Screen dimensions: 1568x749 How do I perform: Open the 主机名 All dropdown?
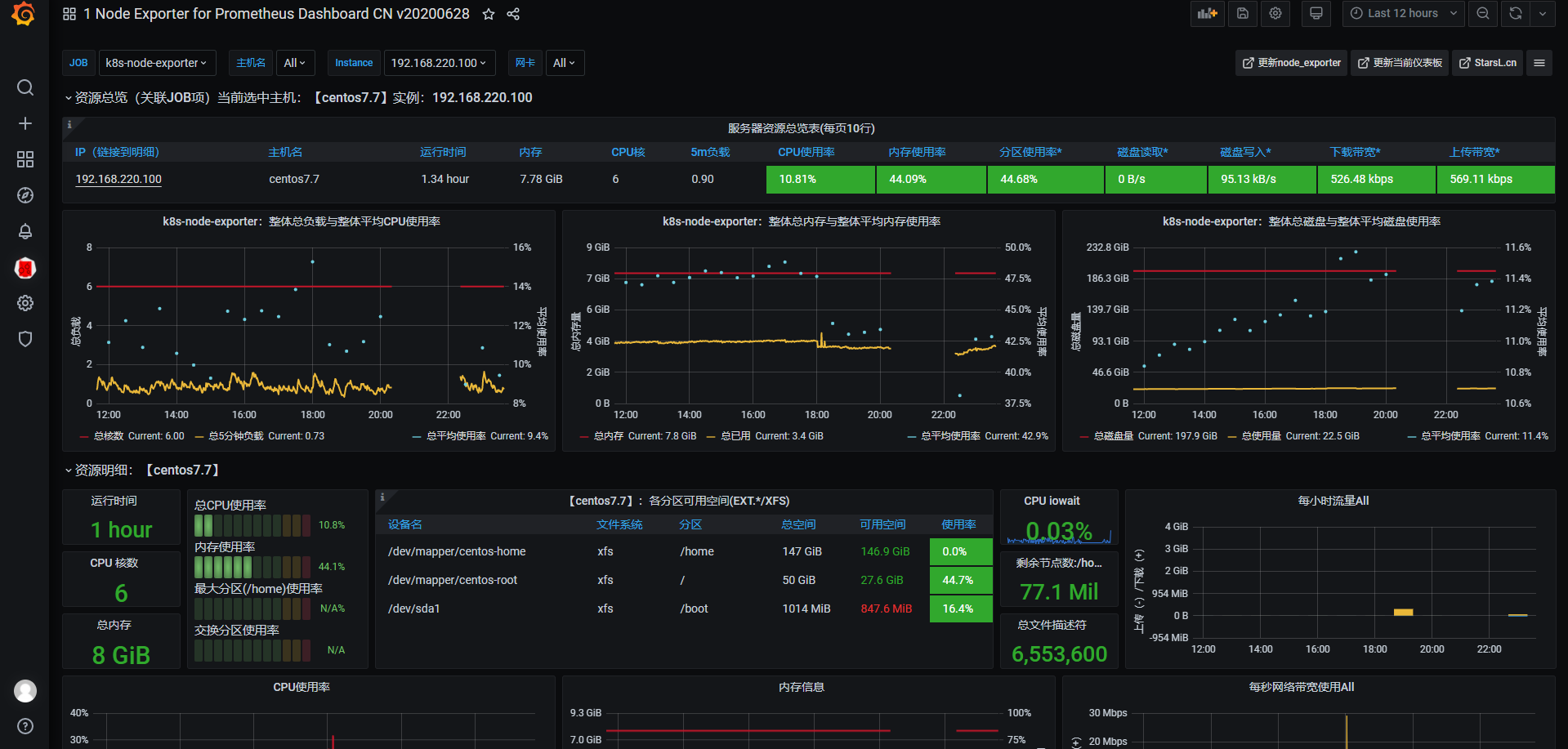point(295,63)
